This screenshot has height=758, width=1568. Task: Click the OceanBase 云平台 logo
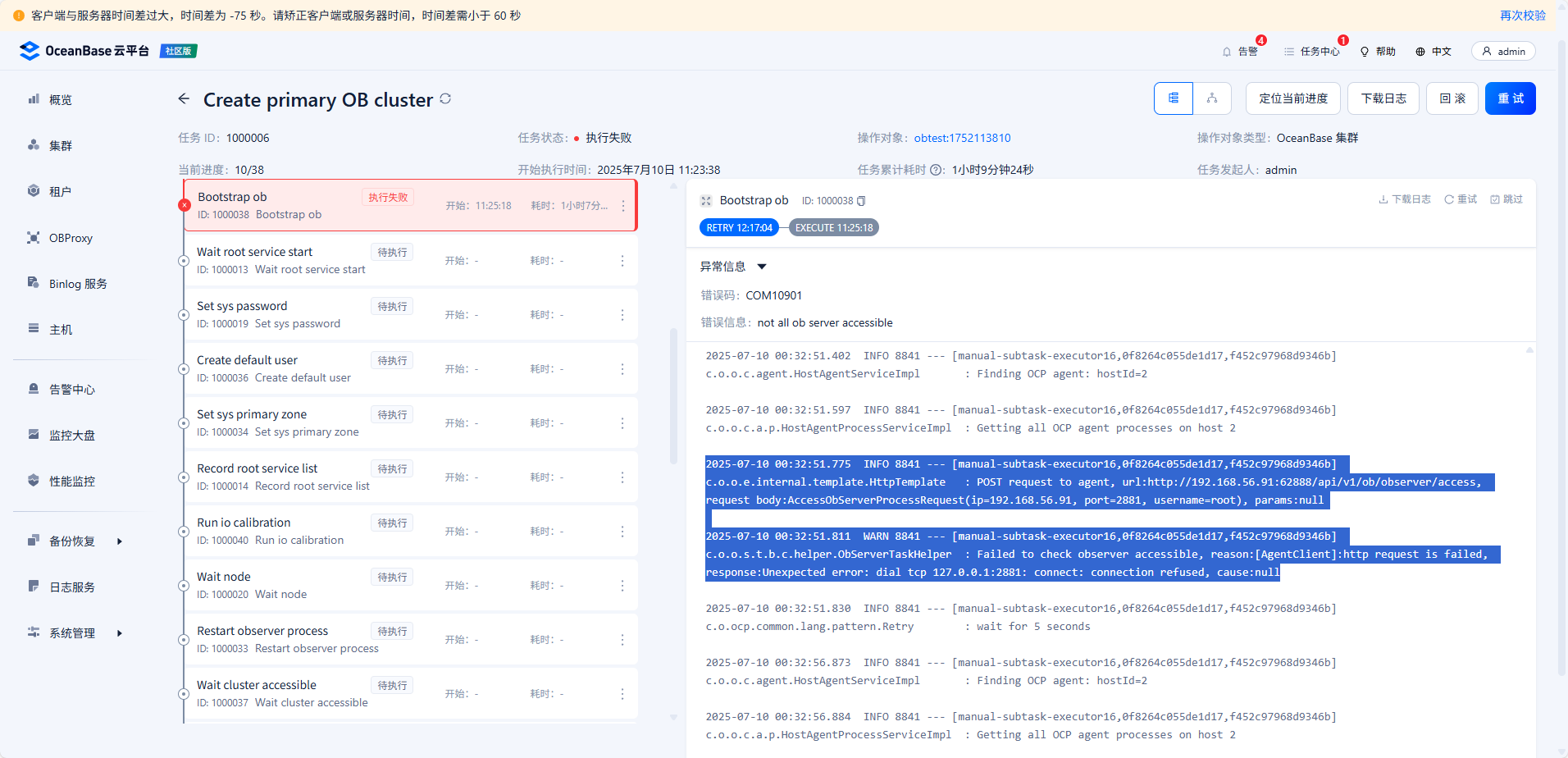tap(84, 51)
